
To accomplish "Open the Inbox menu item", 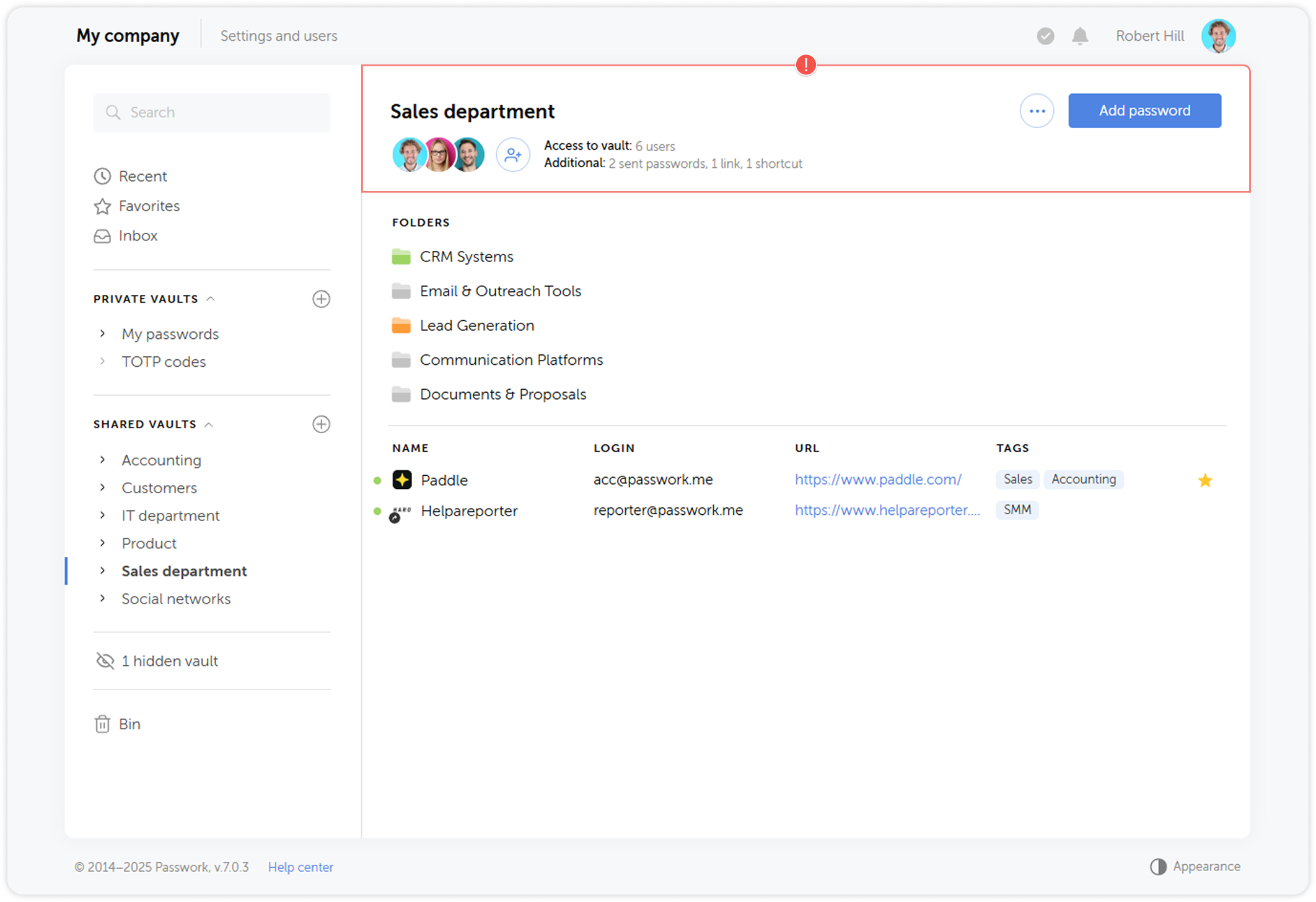I will (138, 236).
